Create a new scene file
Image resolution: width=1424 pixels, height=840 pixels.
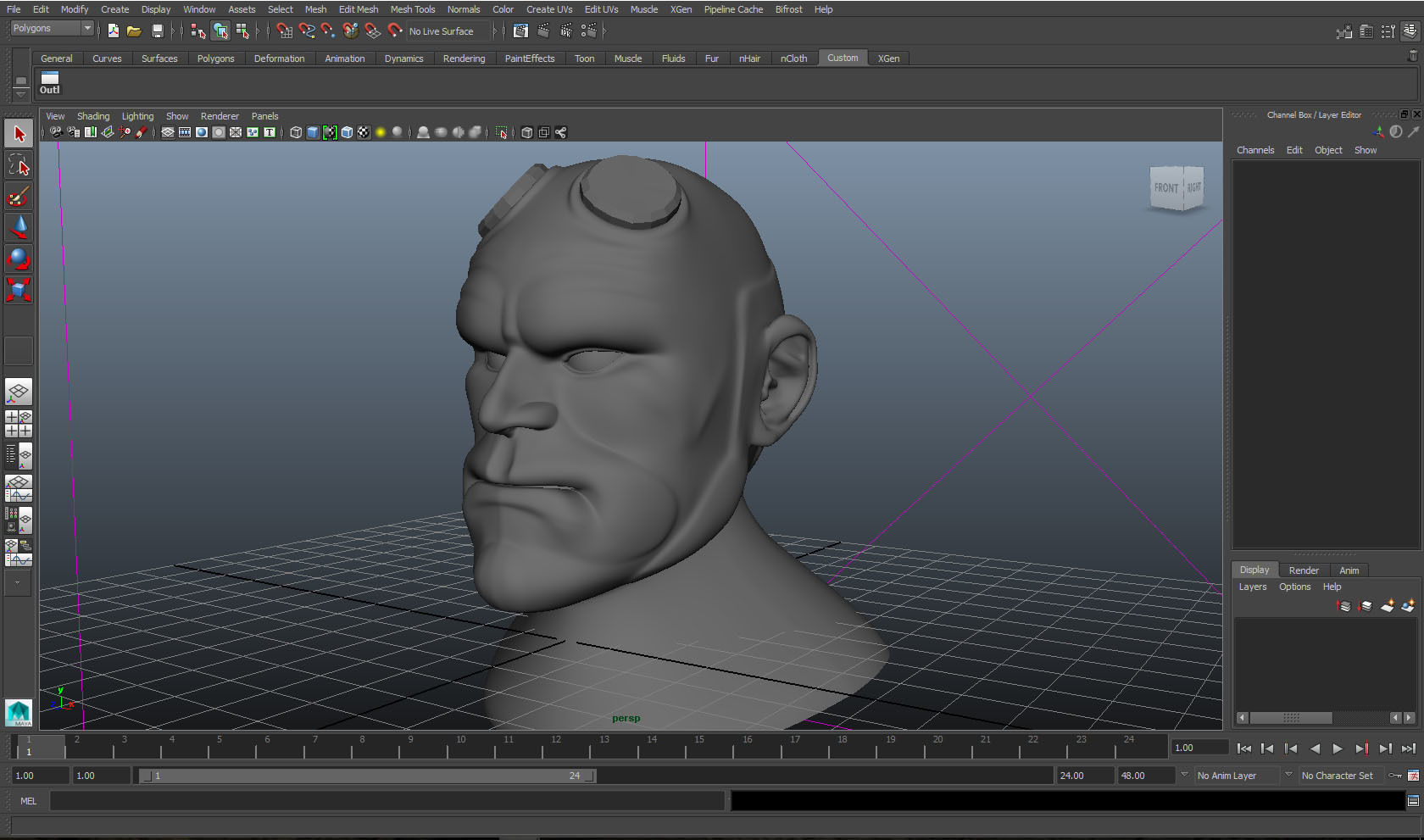113,31
